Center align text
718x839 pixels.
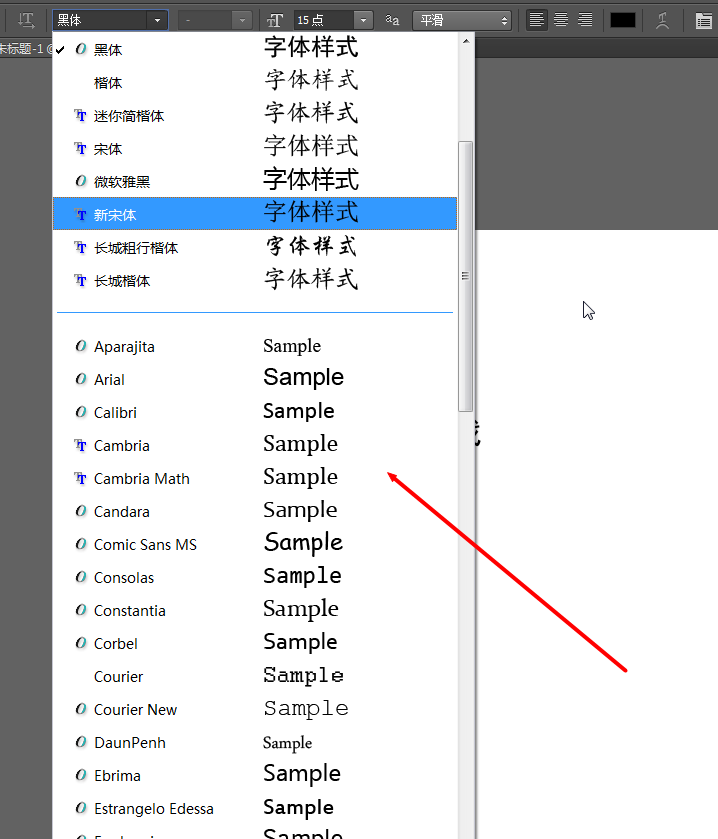pos(561,20)
